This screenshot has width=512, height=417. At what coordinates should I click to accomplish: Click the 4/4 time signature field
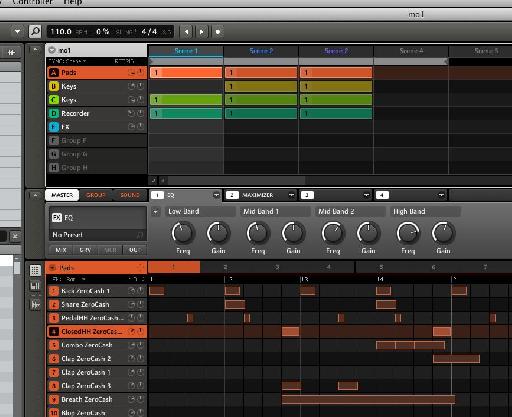(x=149, y=32)
